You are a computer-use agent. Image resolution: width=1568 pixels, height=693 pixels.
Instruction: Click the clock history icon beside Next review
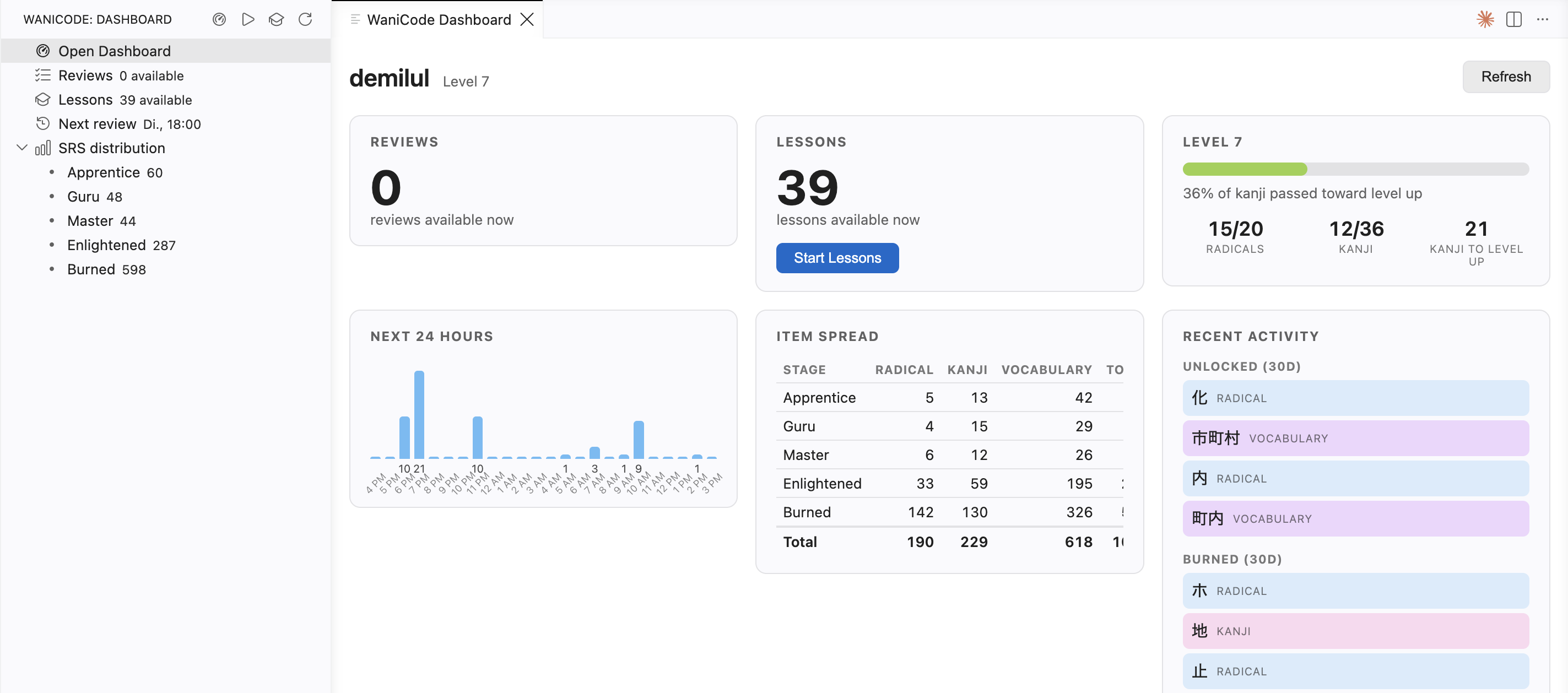[42, 123]
